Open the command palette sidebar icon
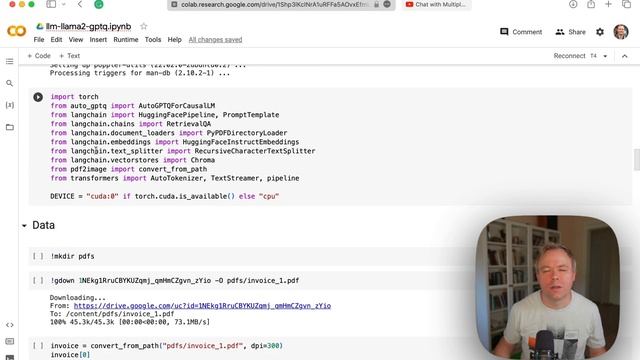 tap(9, 341)
